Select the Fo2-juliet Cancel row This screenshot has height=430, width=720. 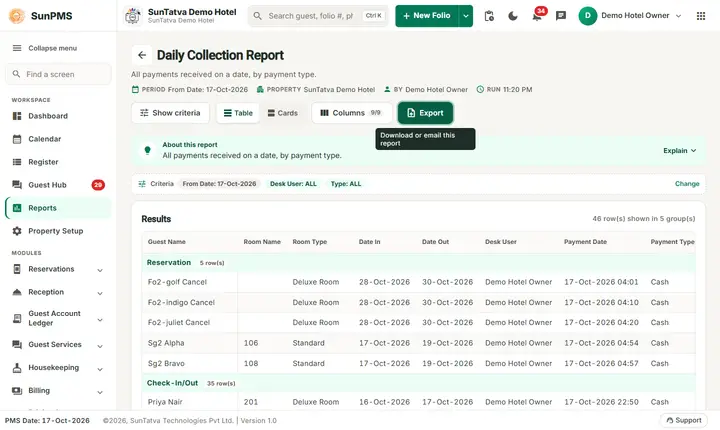click(419, 322)
